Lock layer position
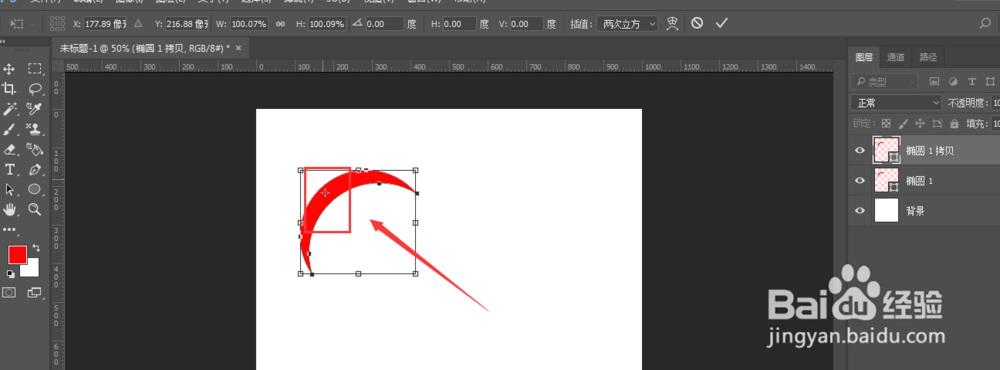Viewport: 1000px width, 370px height. (x=920, y=123)
